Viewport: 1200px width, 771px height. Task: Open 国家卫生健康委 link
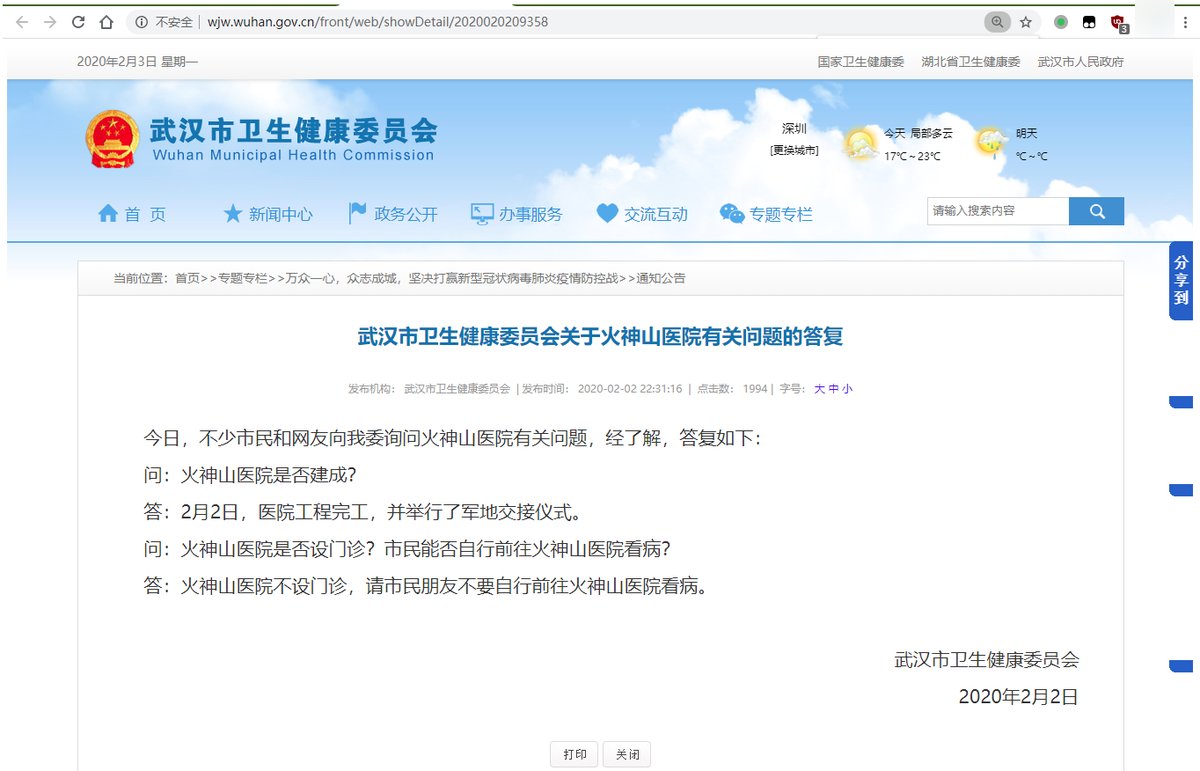(861, 62)
